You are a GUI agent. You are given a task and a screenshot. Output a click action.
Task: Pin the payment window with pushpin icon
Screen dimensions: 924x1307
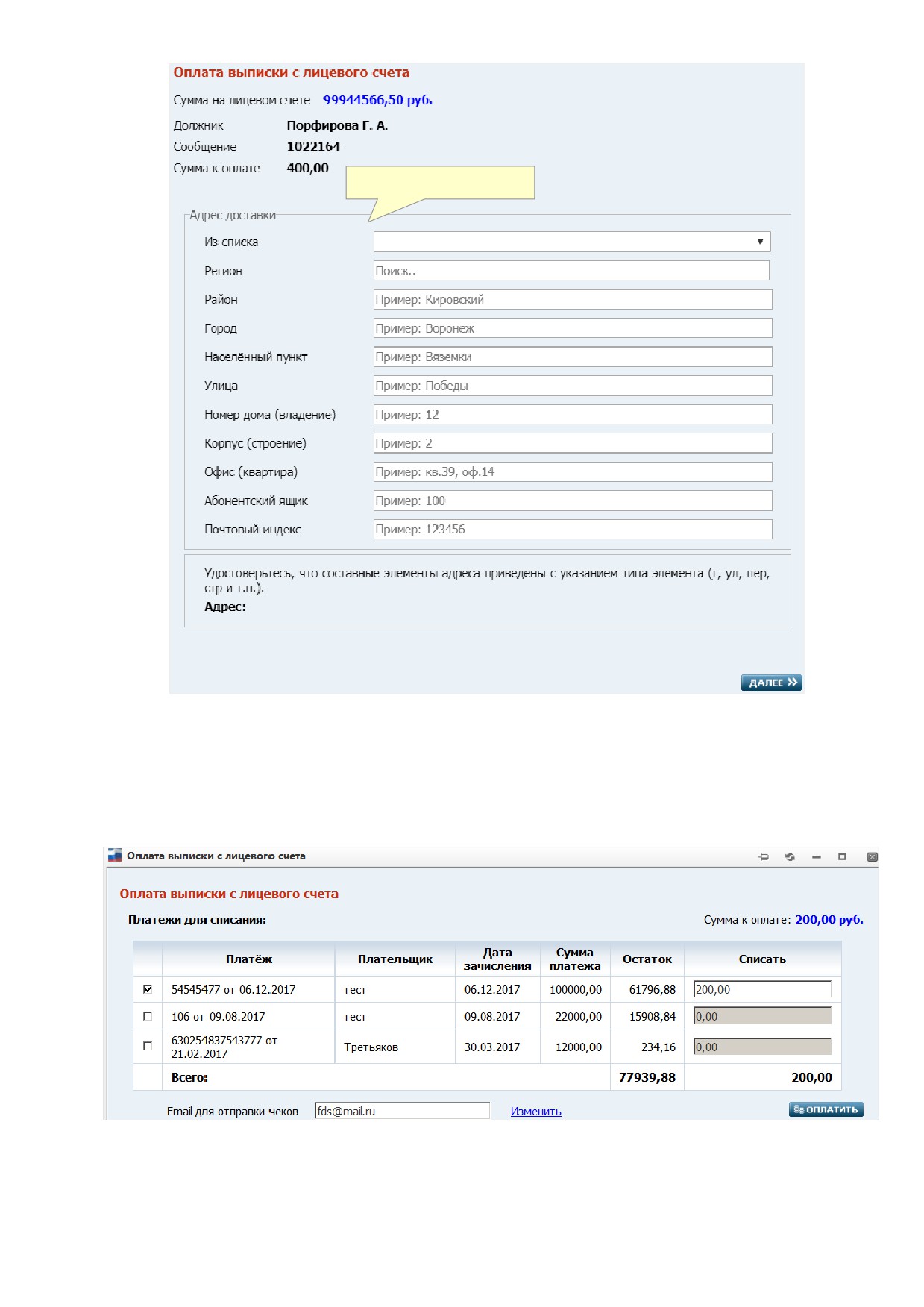pos(763,857)
